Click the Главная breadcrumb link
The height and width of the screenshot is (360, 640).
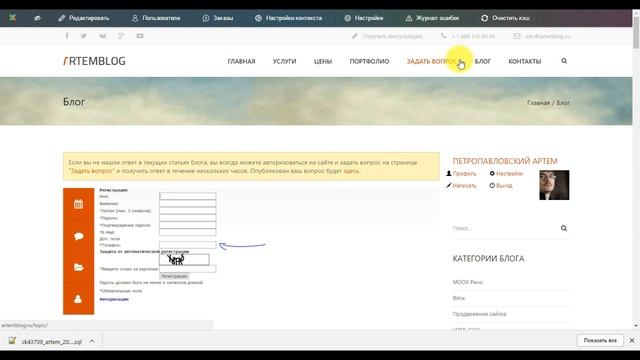point(538,103)
